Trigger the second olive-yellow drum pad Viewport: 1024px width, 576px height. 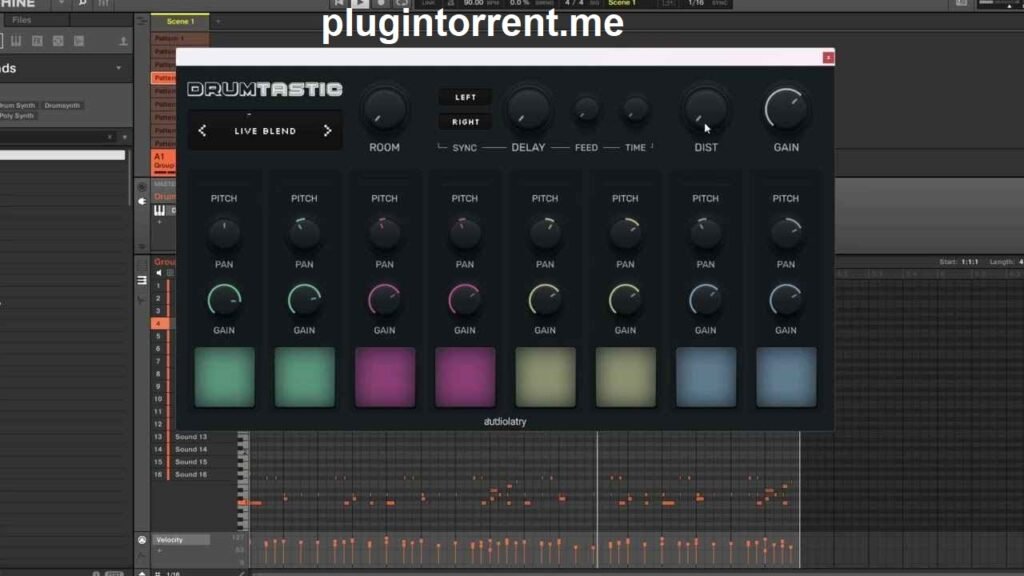point(626,377)
